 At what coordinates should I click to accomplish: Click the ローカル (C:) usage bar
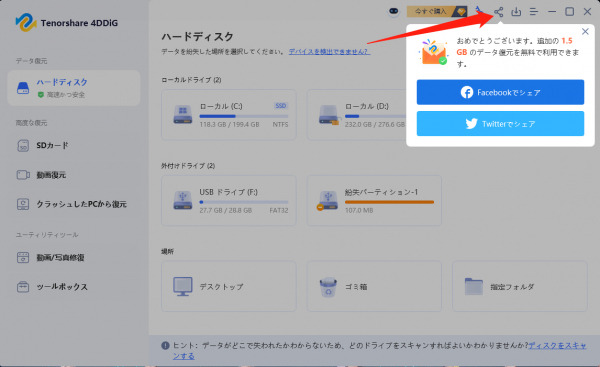(244, 116)
